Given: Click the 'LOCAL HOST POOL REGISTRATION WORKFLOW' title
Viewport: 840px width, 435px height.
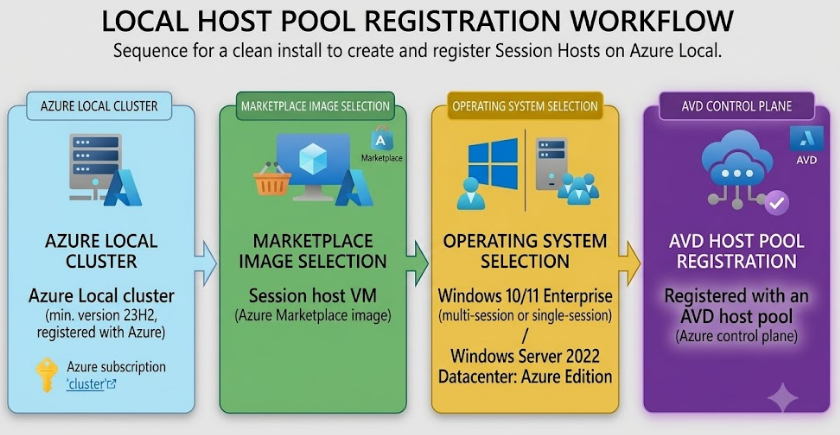Looking at the screenshot, I should tap(417, 22).
